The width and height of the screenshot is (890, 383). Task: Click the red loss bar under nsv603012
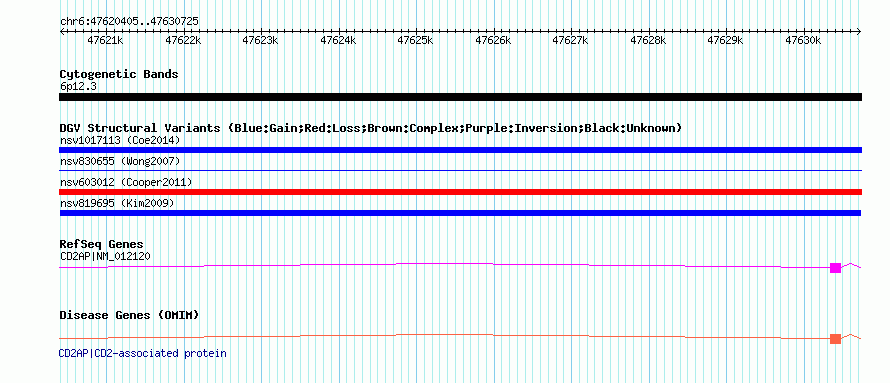460,192
